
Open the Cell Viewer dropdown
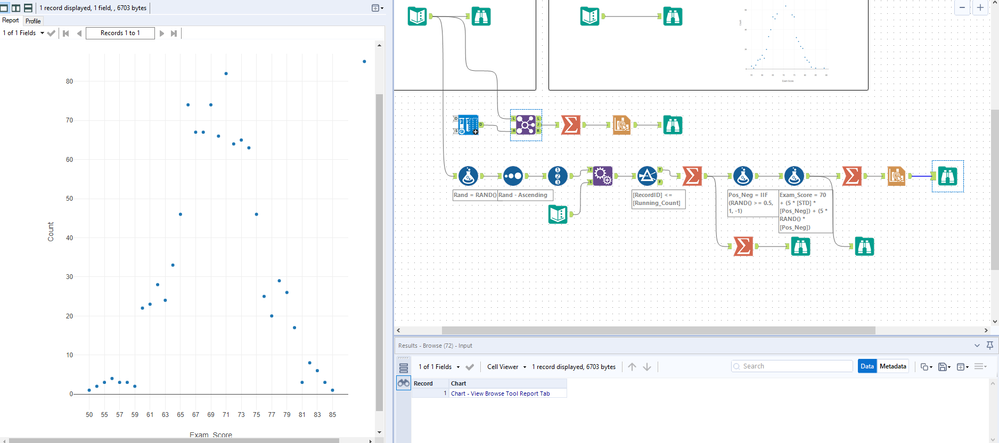click(507, 367)
